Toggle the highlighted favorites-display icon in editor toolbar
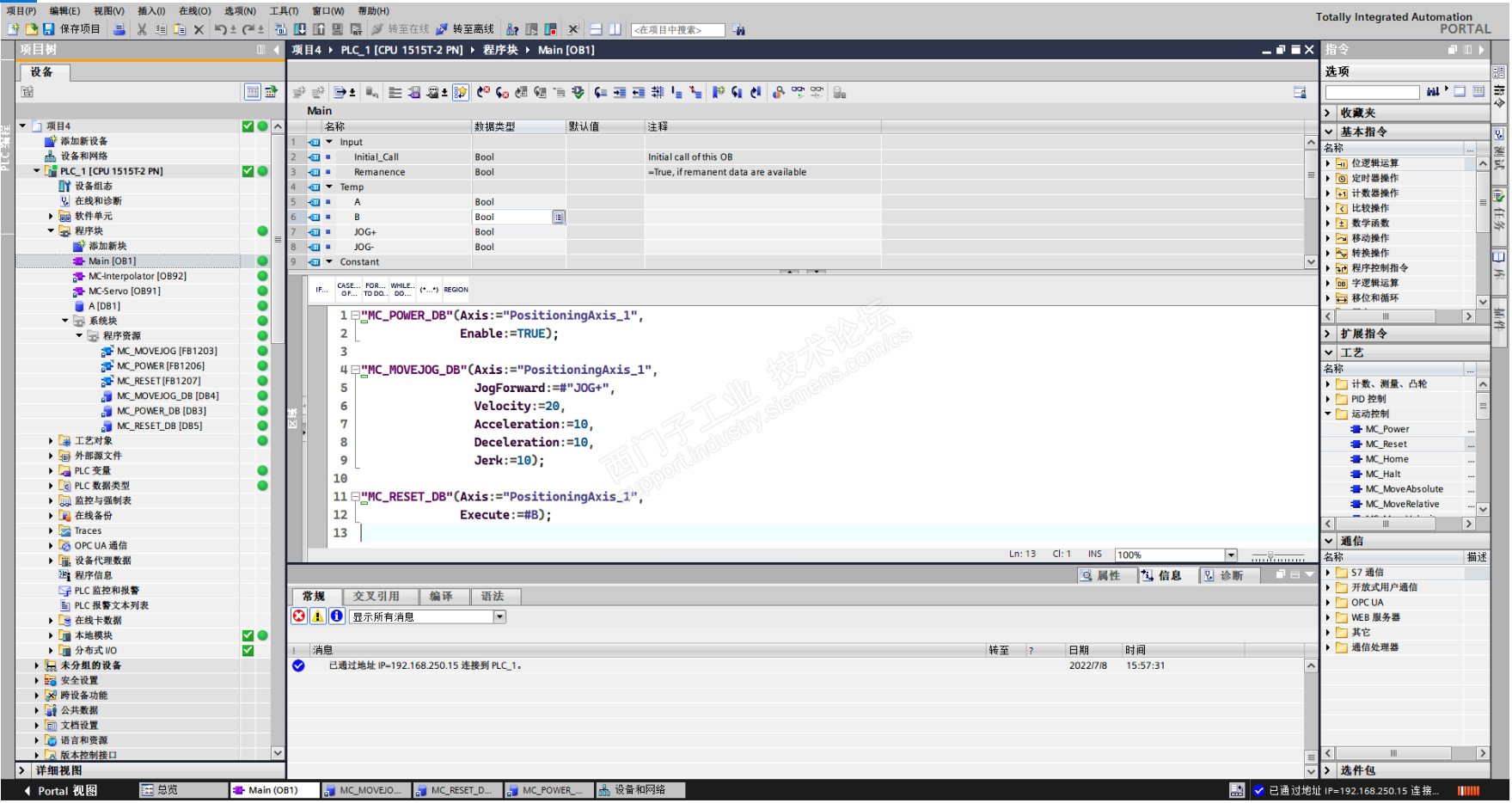Screen dimensions: 1512x803 click(461, 93)
